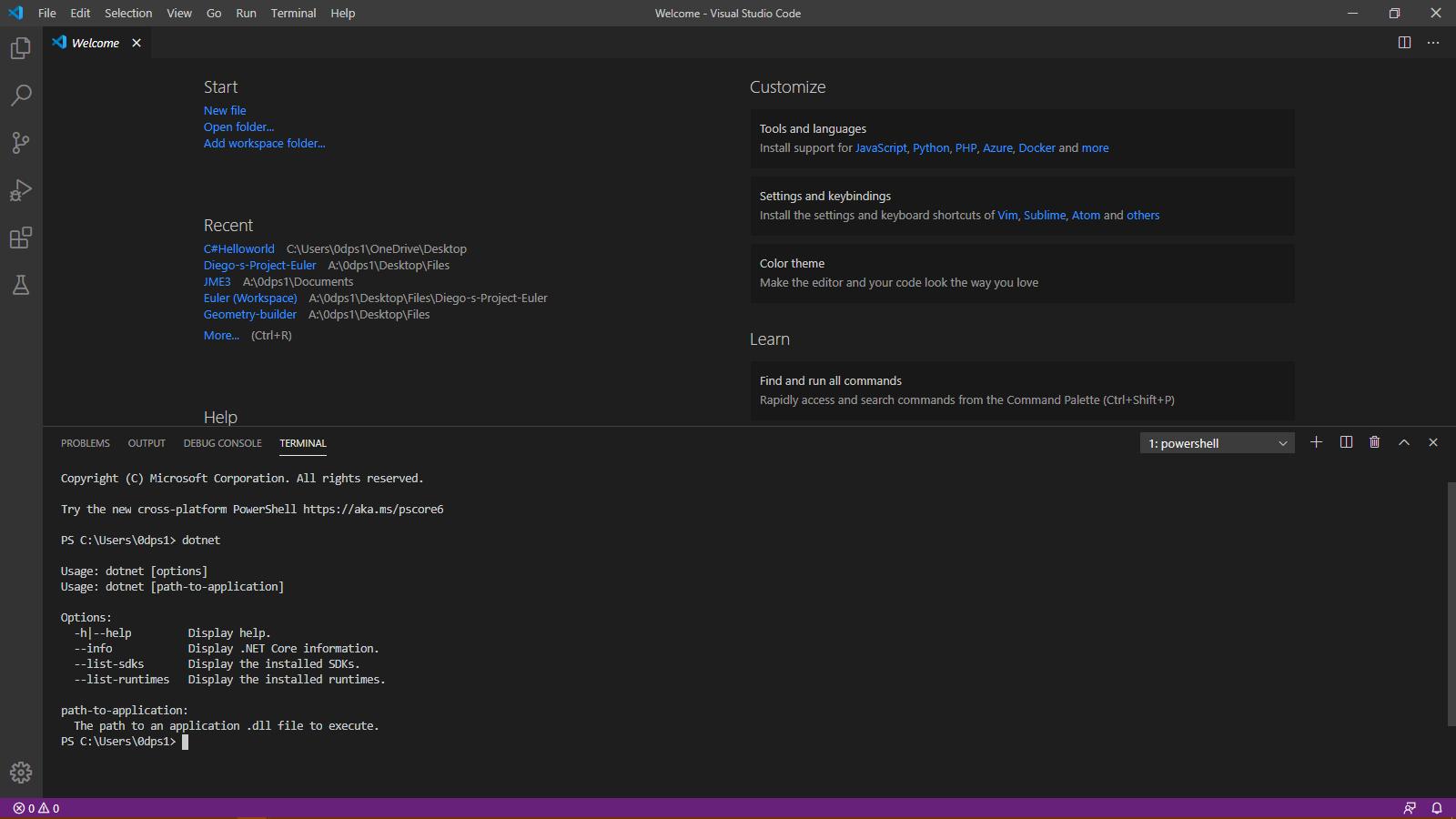Restore down the VS Code window
The width and height of the screenshot is (1456, 819).
coord(1394,13)
